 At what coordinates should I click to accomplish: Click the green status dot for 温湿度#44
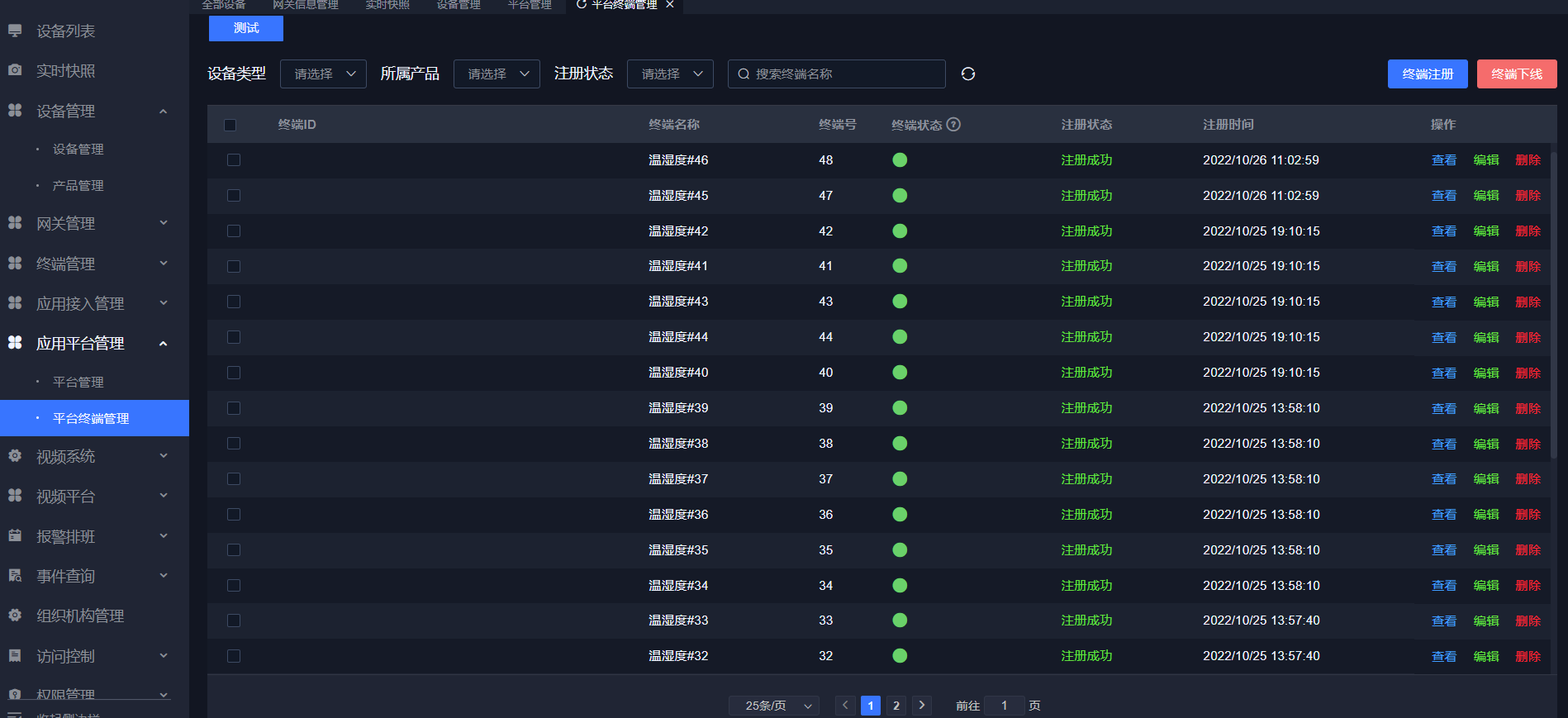pos(900,337)
